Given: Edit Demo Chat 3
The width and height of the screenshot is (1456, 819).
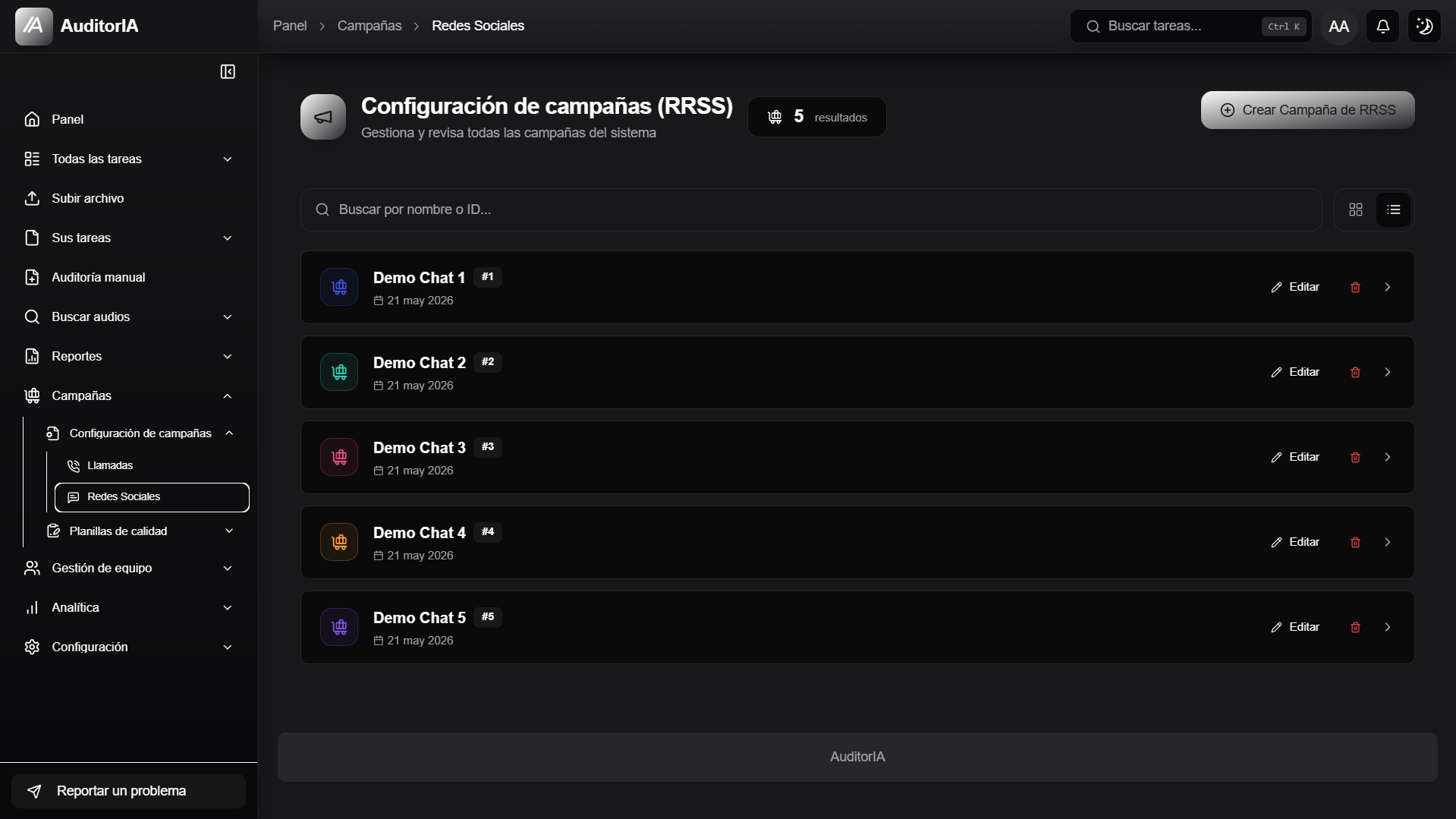Looking at the screenshot, I should click(1295, 457).
